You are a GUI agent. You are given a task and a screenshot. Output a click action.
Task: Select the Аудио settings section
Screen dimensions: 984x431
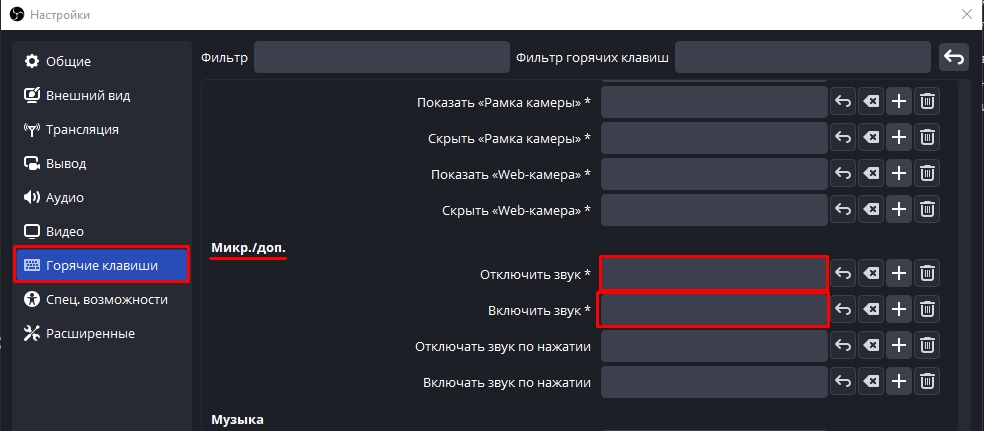click(102, 197)
